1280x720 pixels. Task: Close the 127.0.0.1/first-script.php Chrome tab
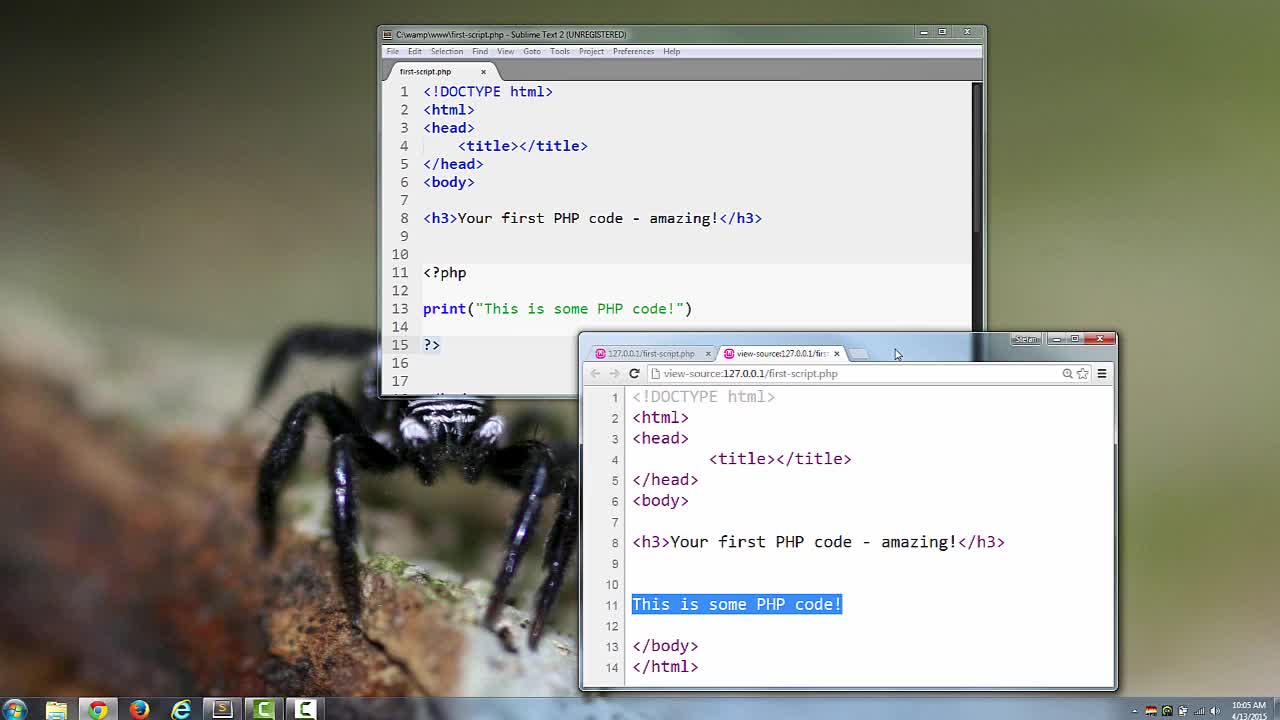pyautogui.click(x=708, y=353)
